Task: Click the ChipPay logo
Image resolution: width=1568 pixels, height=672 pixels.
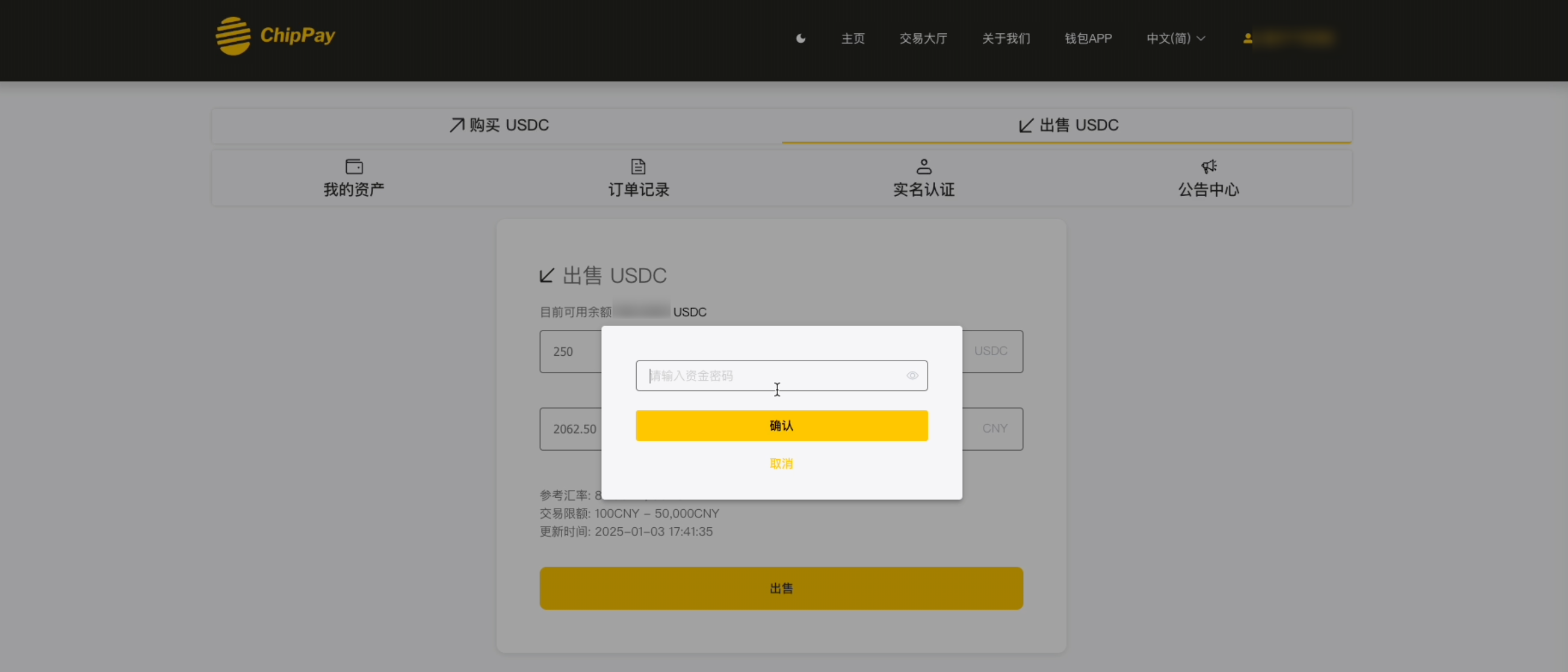Action: coord(275,36)
